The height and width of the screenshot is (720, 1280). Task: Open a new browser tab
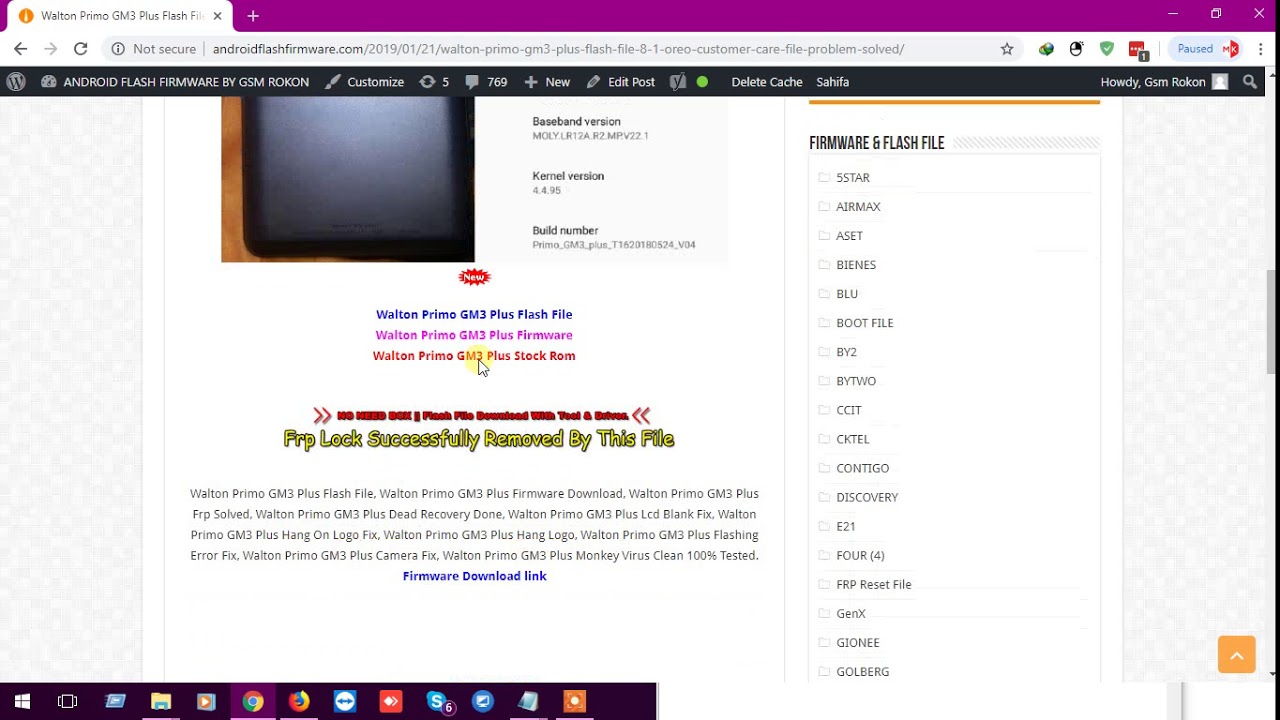click(x=253, y=16)
